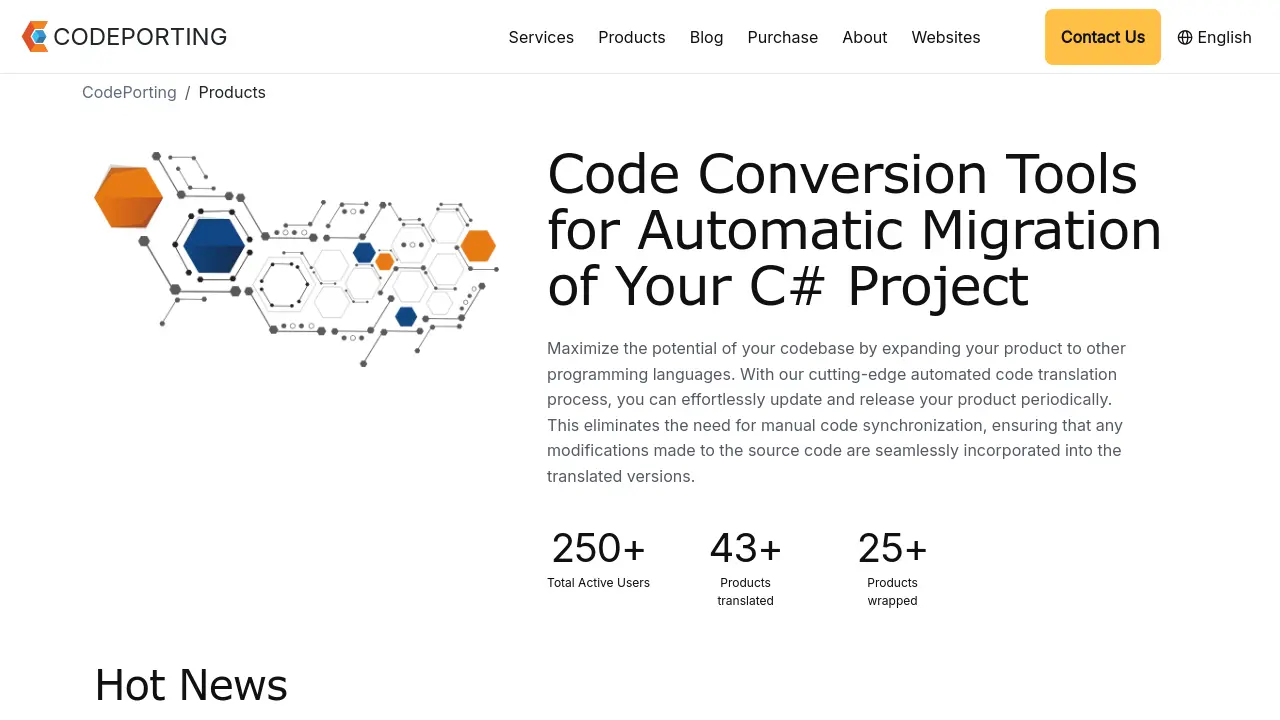Click the Maximize the potential description paragraph
Image resolution: width=1280 pixels, height=720 pixels.
tap(836, 412)
